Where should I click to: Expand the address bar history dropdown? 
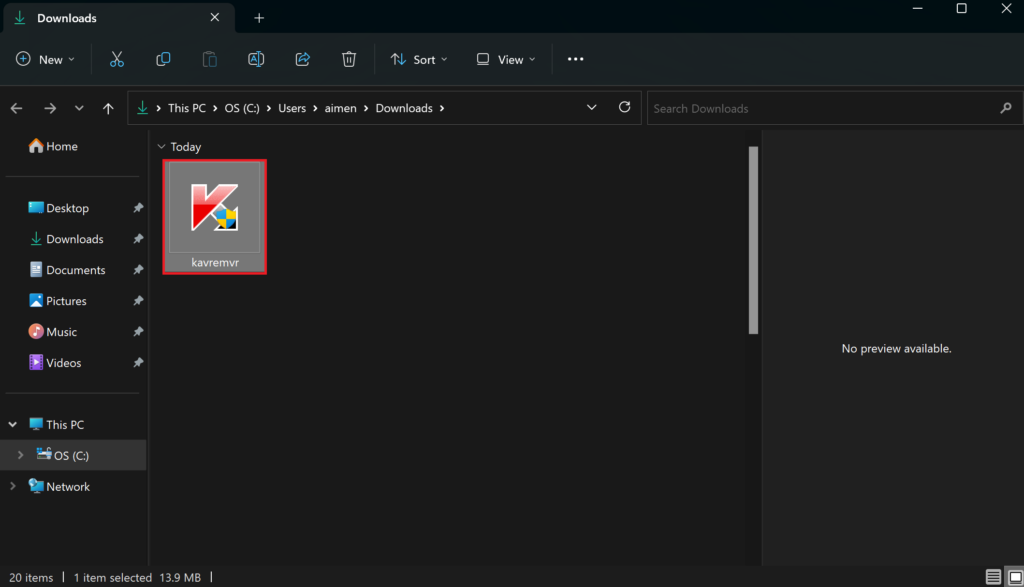[592, 108]
